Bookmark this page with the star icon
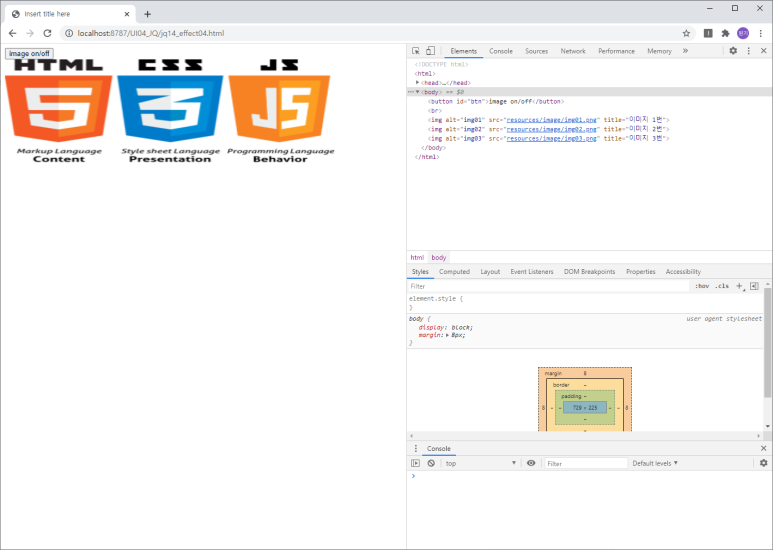The width and height of the screenshot is (773, 550). click(x=686, y=33)
